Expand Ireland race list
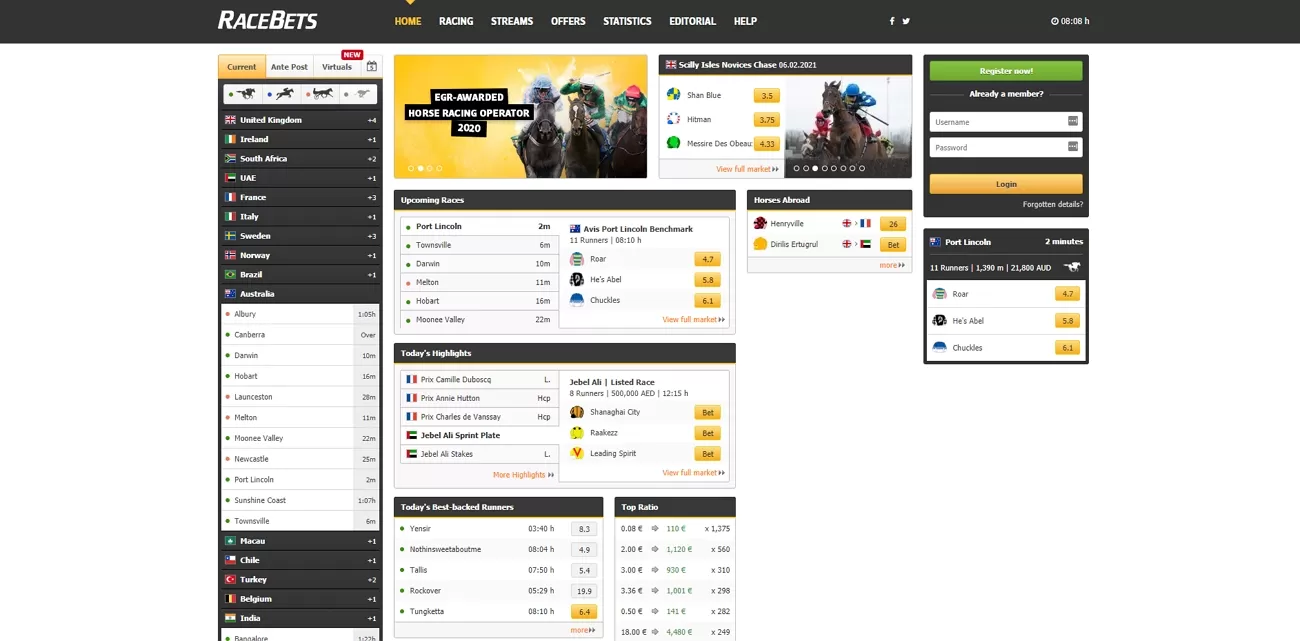Screen dimensions: 1300x641 [300, 139]
